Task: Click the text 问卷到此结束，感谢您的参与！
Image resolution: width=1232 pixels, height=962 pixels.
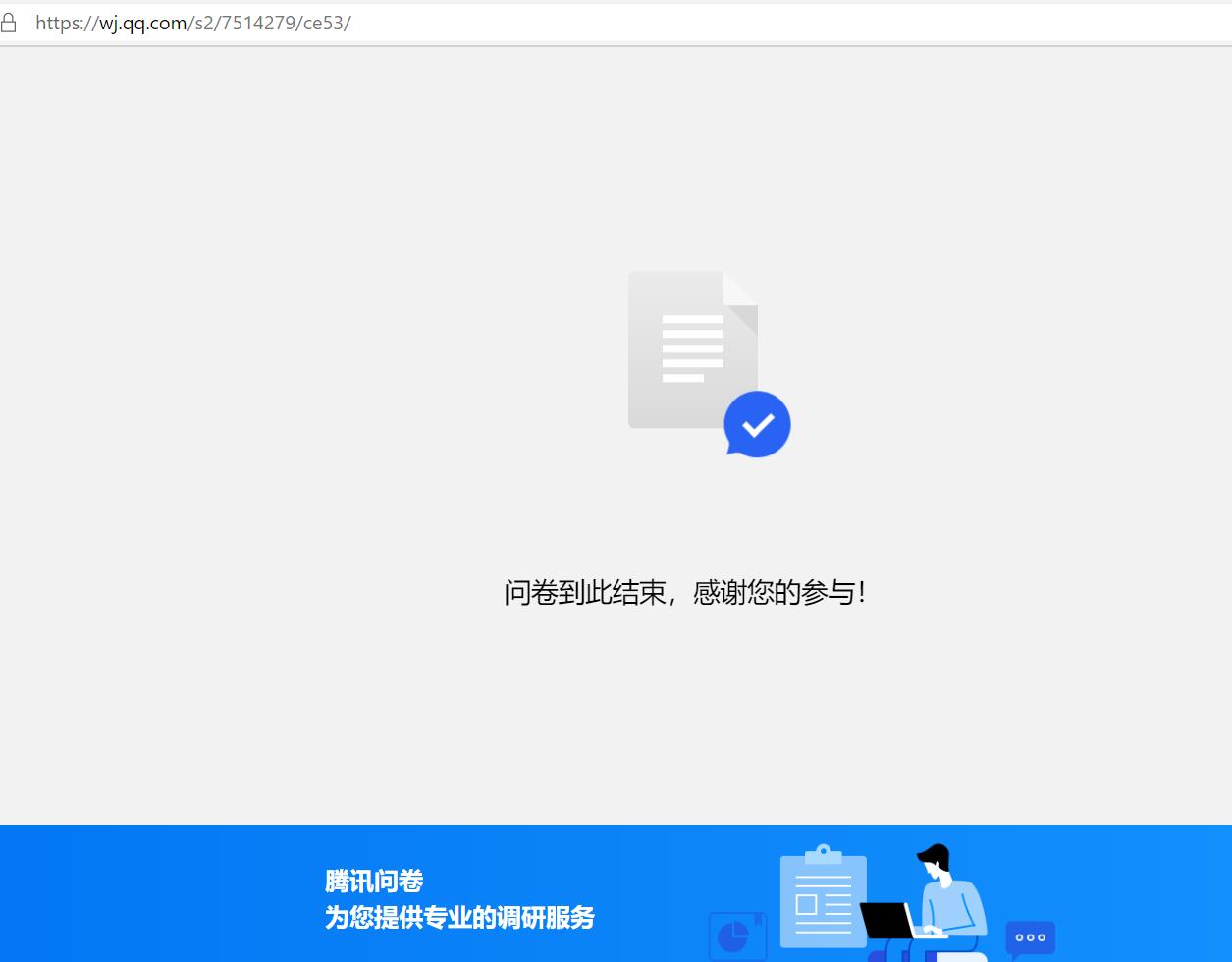Action: 685,592
